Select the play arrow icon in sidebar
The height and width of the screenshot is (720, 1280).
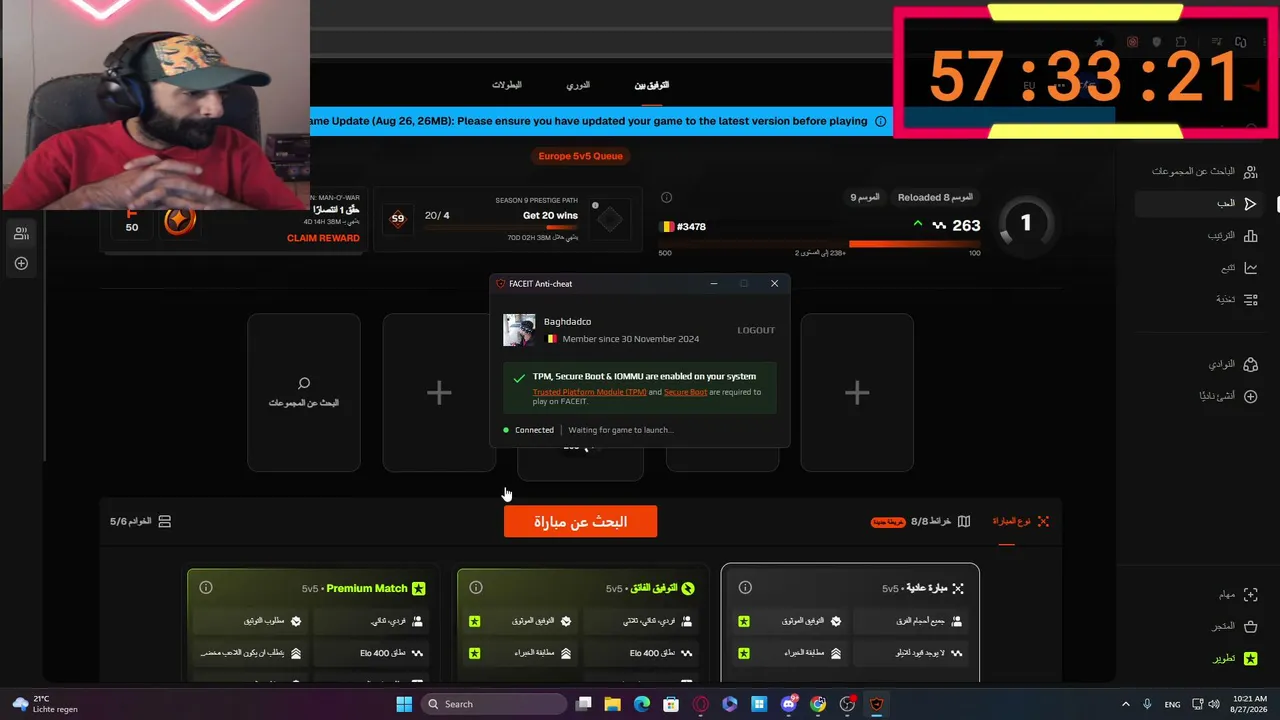coord(1250,204)
